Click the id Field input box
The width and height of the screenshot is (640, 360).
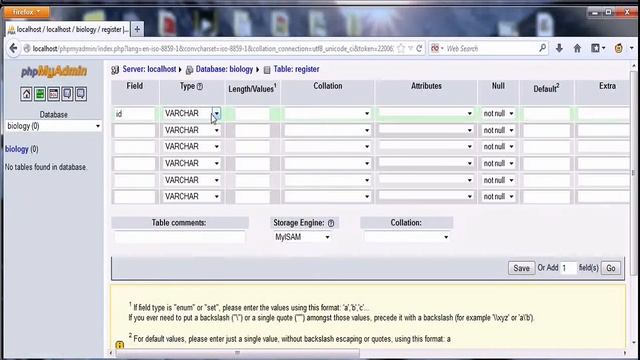tap(134, 113)
